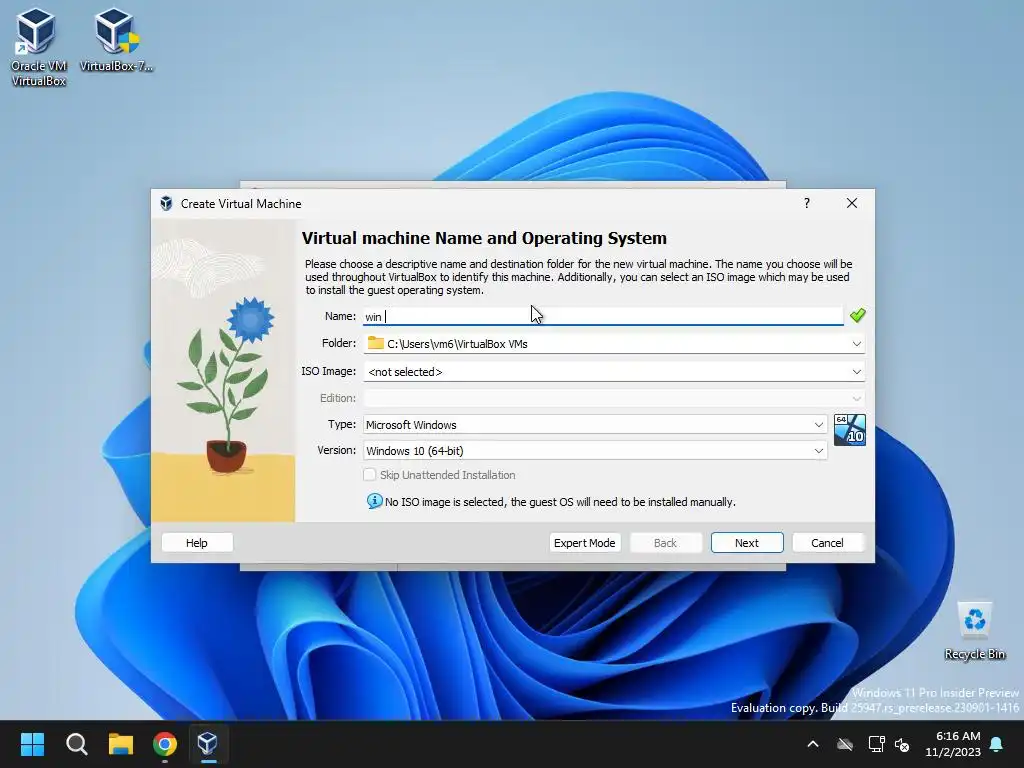The image size is (1024, 768).
Task: Click Next to continue
Action: (x=746, y=543)
